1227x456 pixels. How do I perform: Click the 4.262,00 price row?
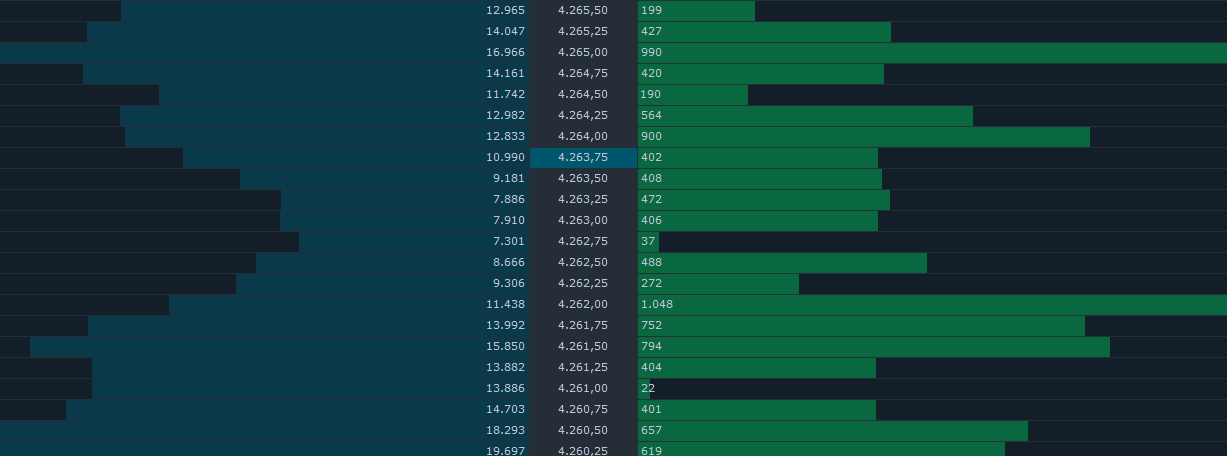tap(583, 304)
